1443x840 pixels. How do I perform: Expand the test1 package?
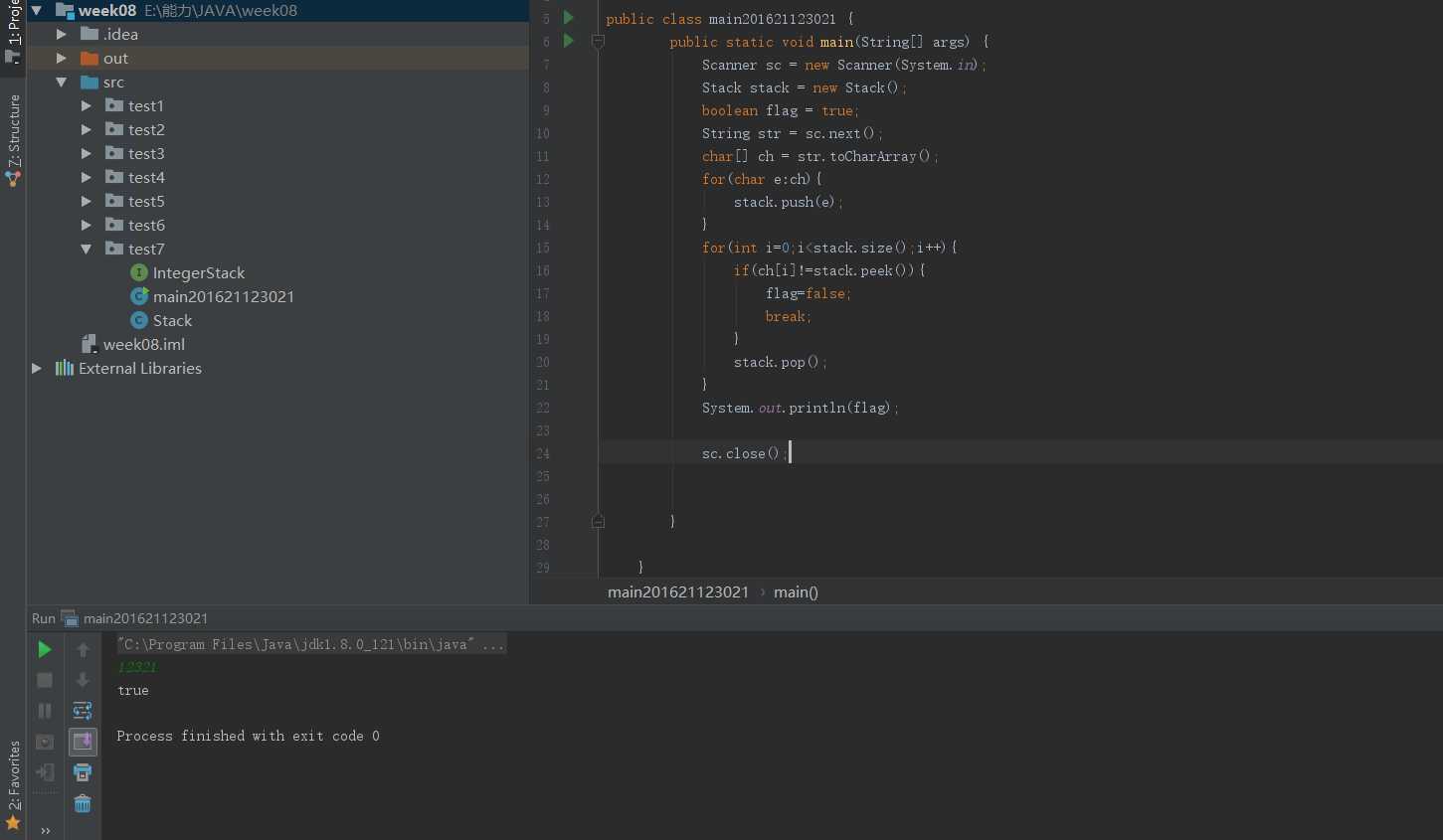coord(87,105)
